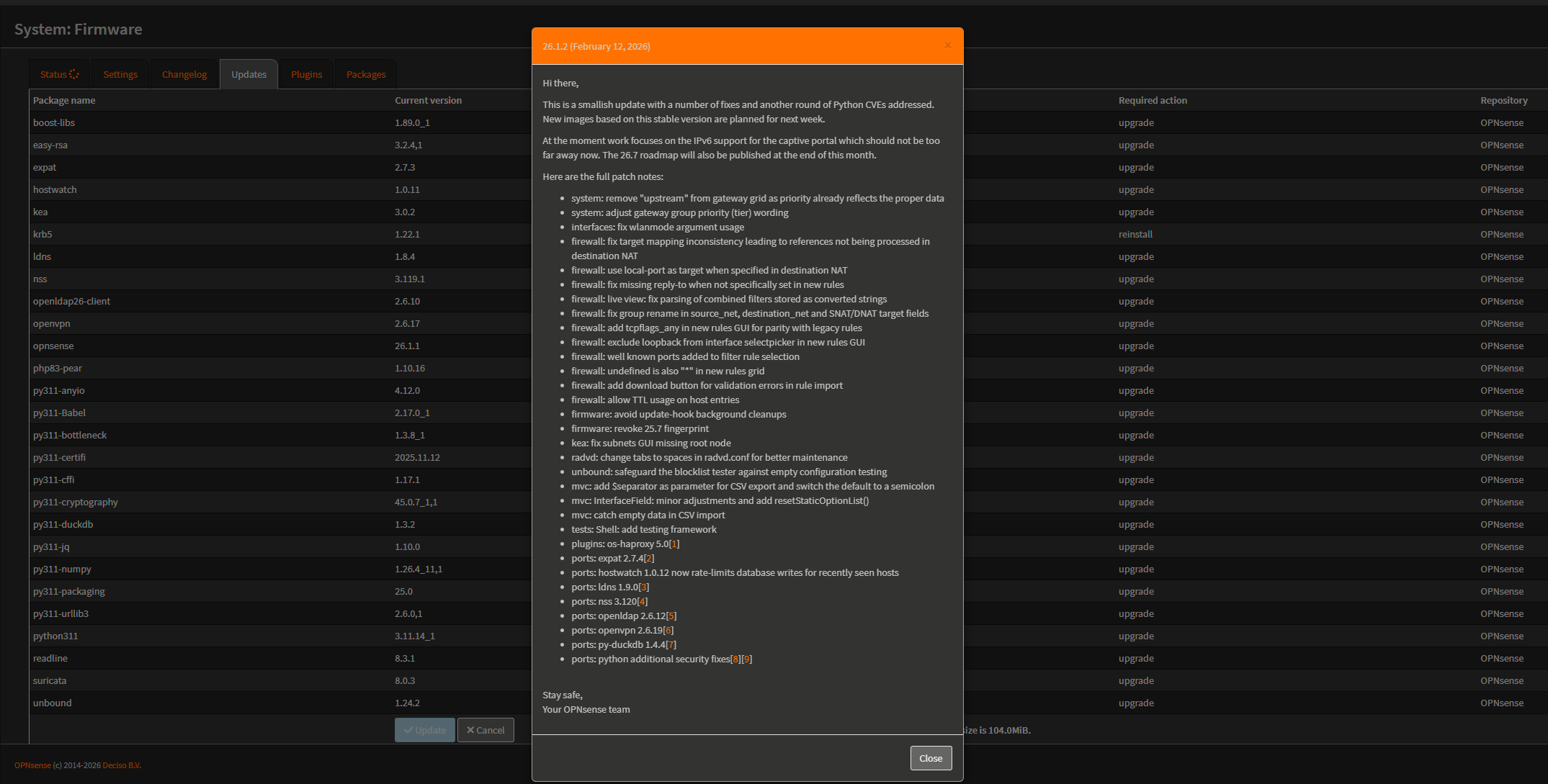This screenshot has width=1548, height=784.
Task: Open openldap 2.6.12 reference link [5]
Action: click(671, 616)
